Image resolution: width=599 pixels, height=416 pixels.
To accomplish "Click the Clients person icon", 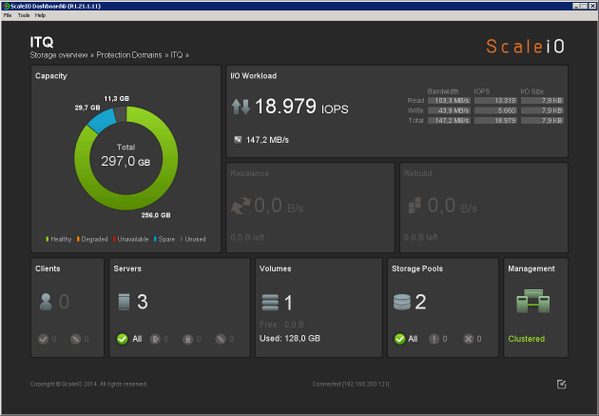I will coord(45,302).
